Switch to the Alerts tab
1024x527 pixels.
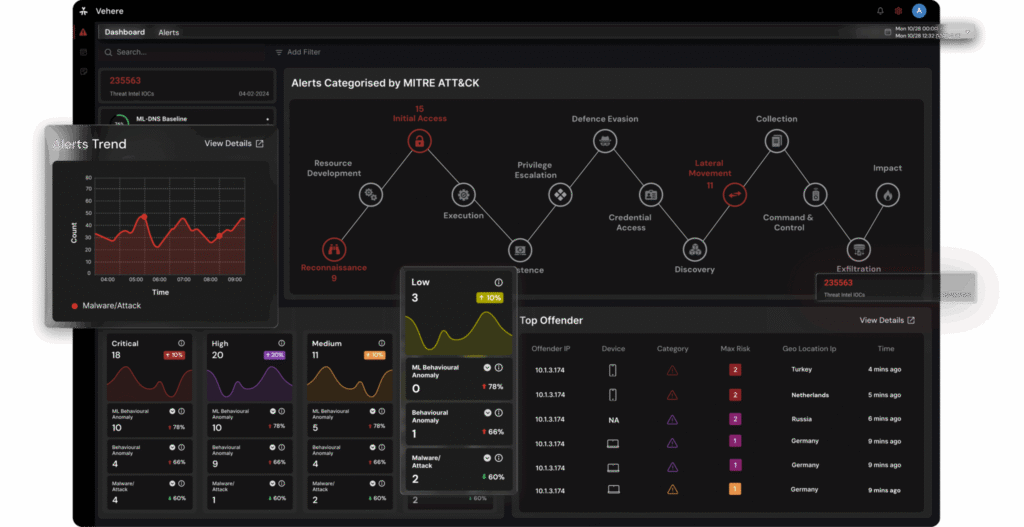pos(169,32)
